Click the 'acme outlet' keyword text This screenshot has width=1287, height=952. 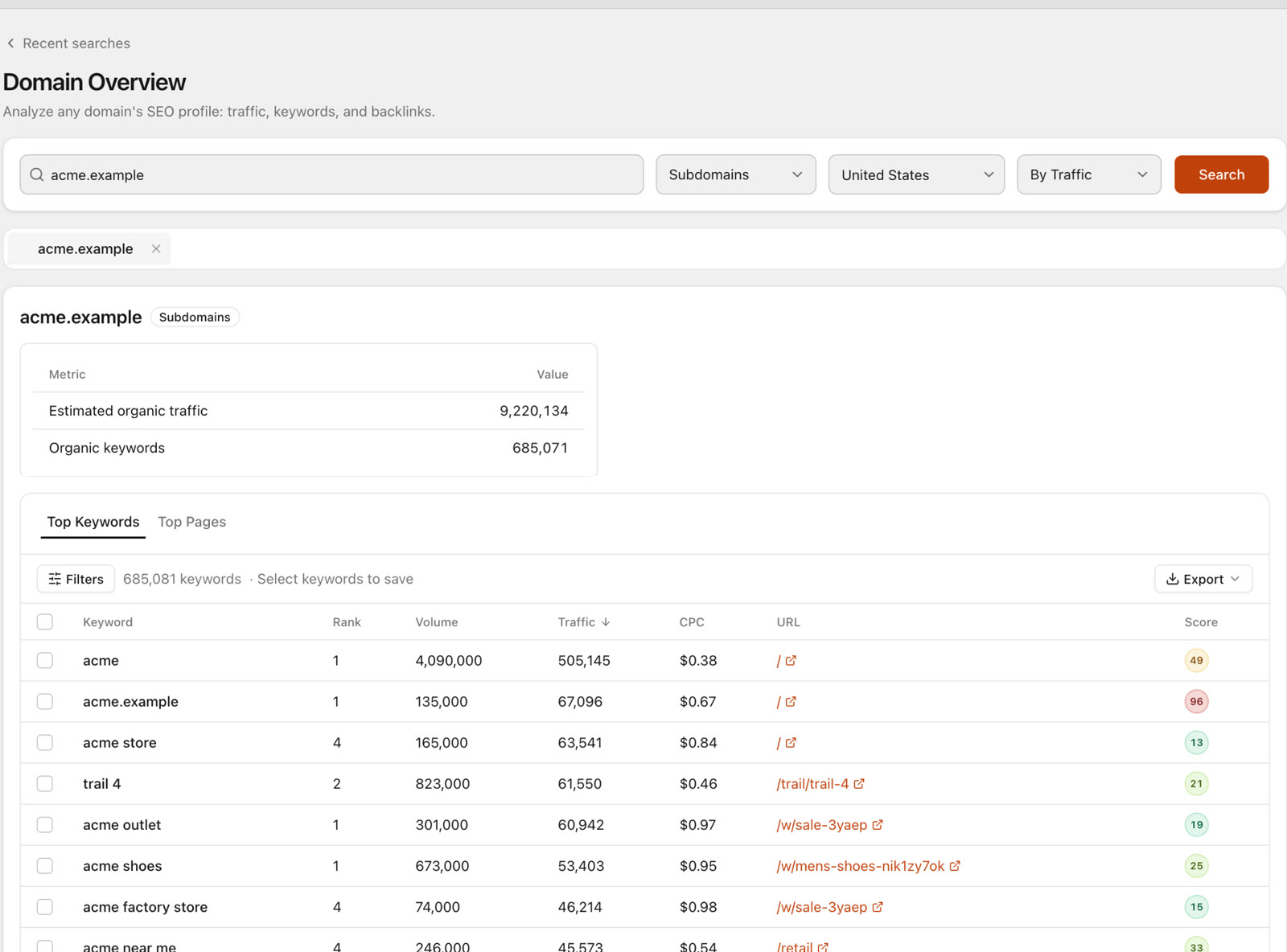122,824
